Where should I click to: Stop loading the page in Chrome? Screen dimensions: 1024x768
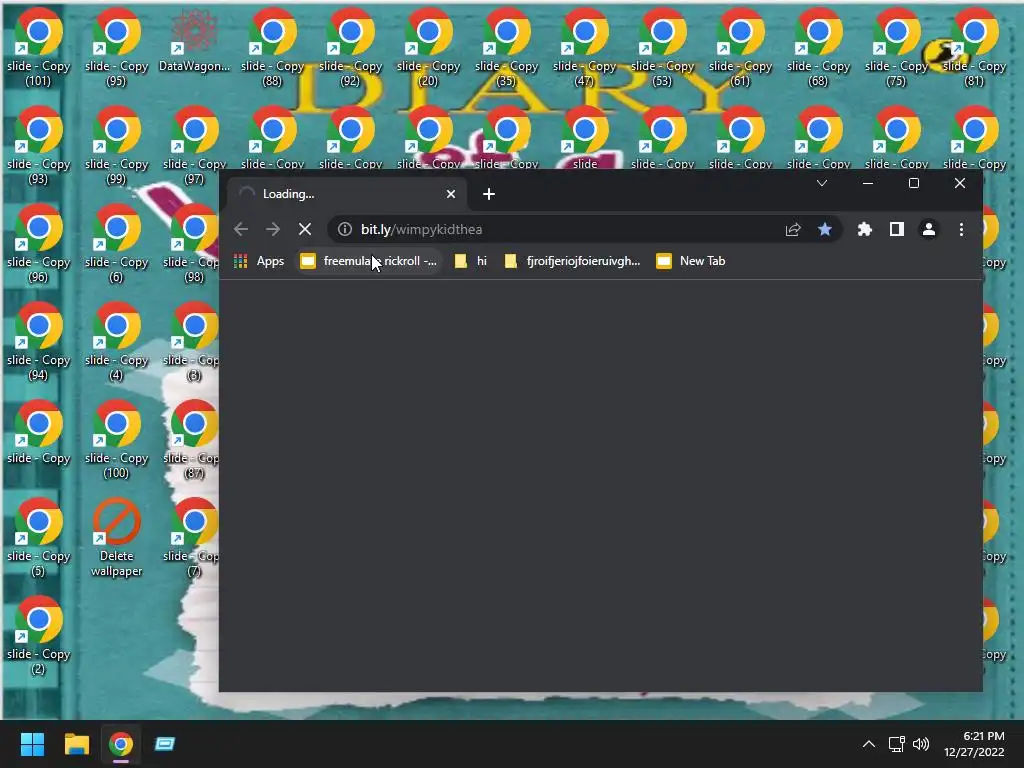[x=305, y=229]
